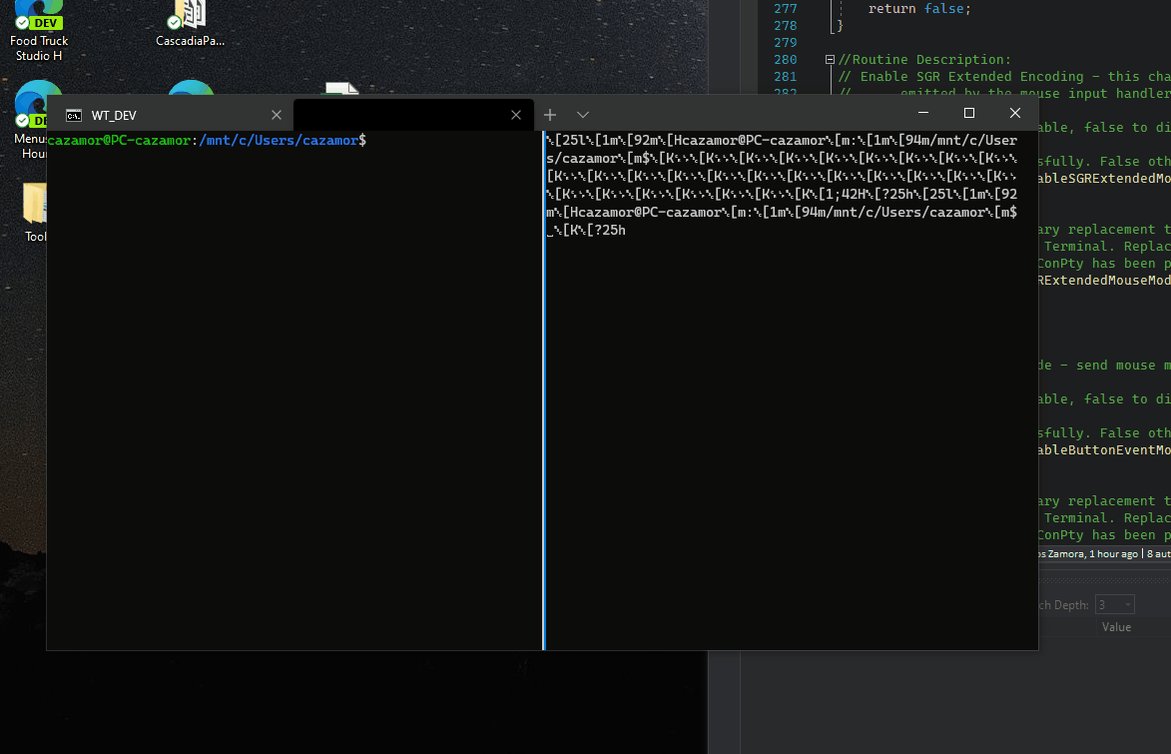Click the command prompt icon on the WT_DEV tab

(73, 115)
